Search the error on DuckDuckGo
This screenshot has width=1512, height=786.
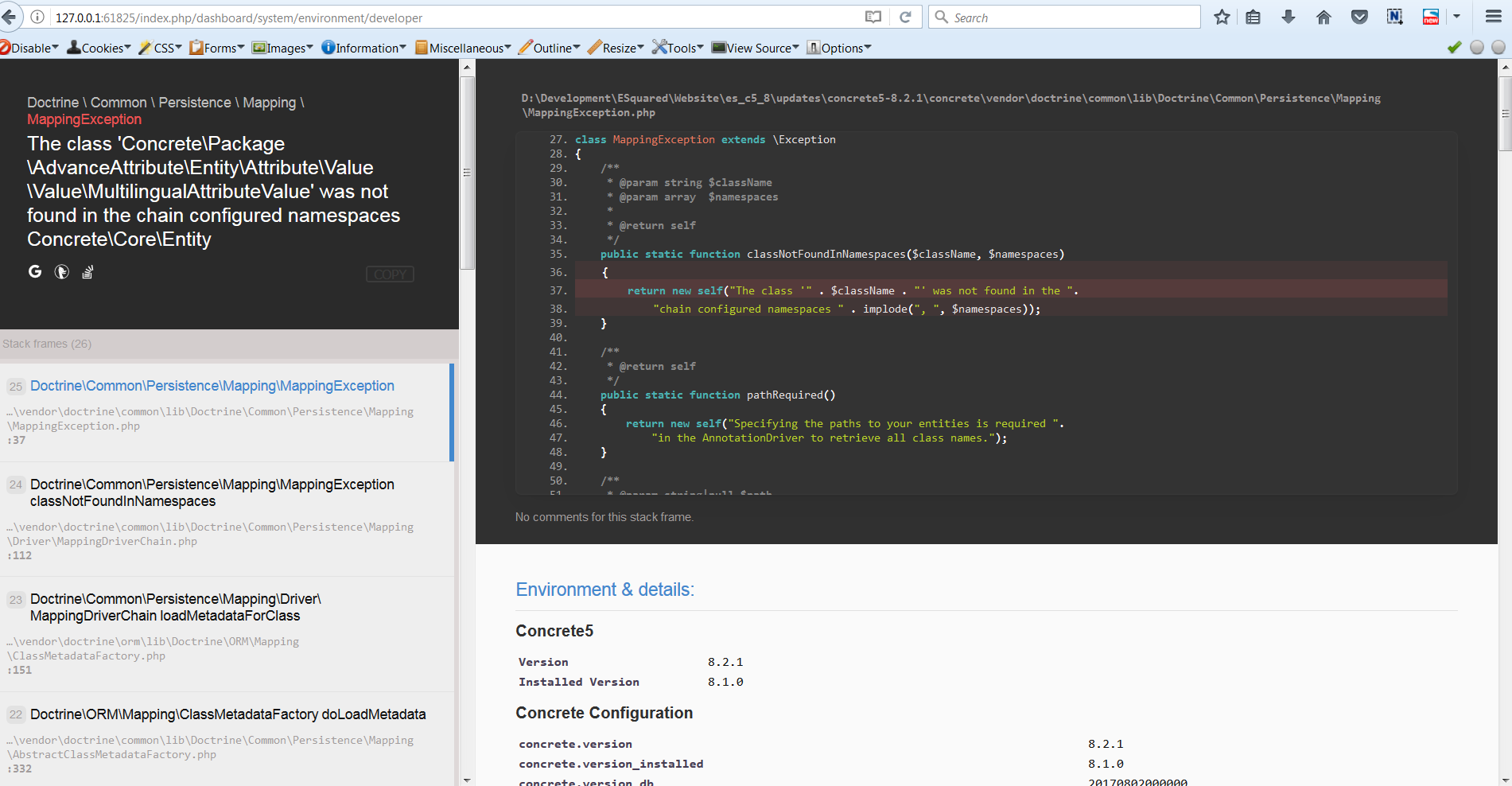(x=62, y=271)
